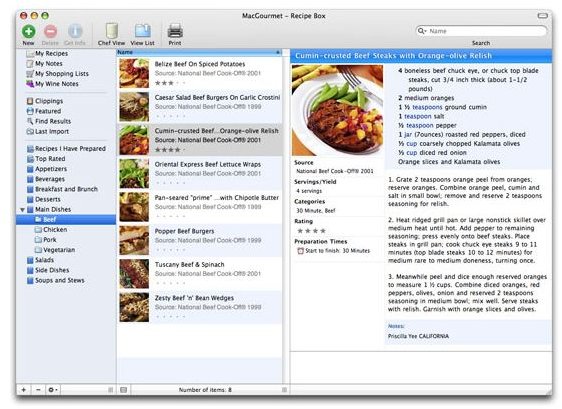Toggle the toolbar pill button in title bar

coord(542,16)
